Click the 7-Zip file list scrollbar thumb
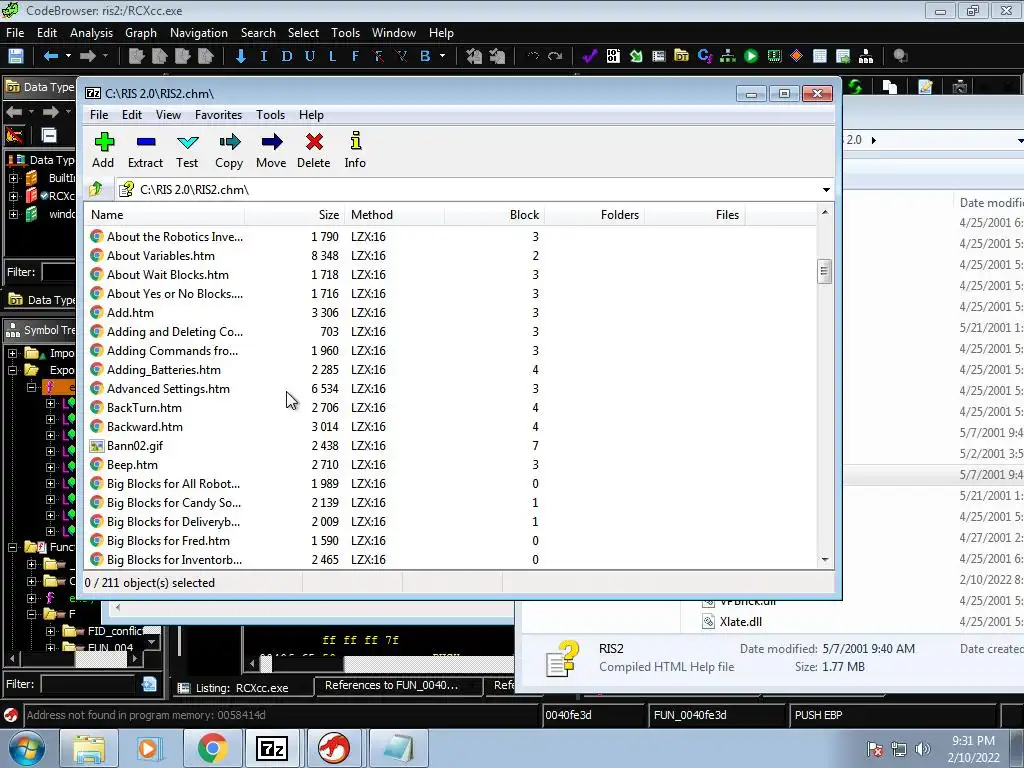 click(824, 271)
